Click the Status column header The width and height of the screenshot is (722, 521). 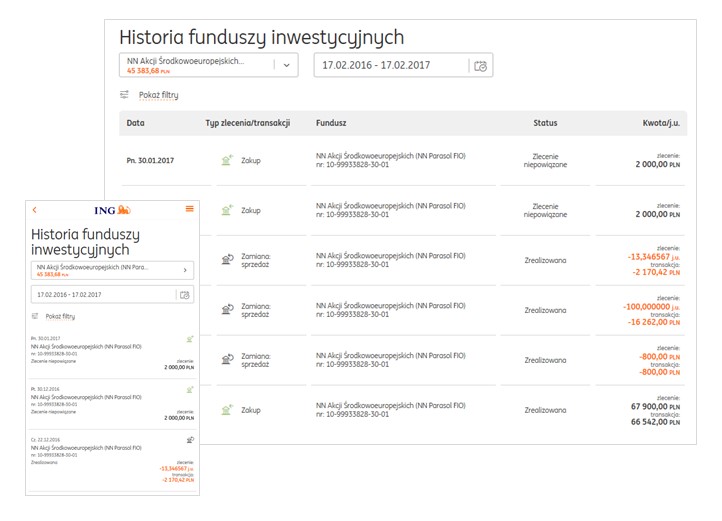pos(545,123)
